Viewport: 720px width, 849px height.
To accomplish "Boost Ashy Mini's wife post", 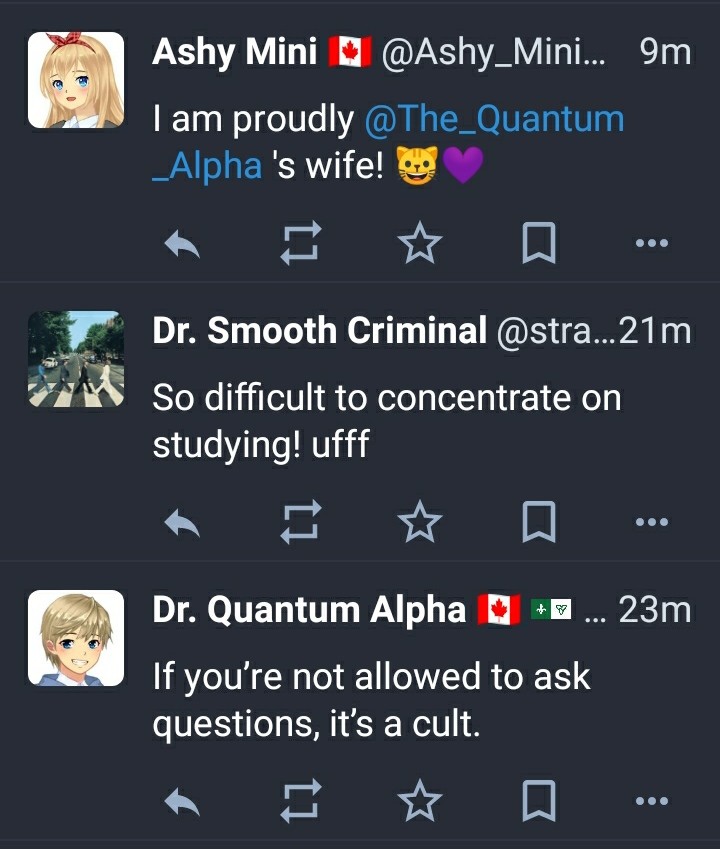I will [302, 243].
